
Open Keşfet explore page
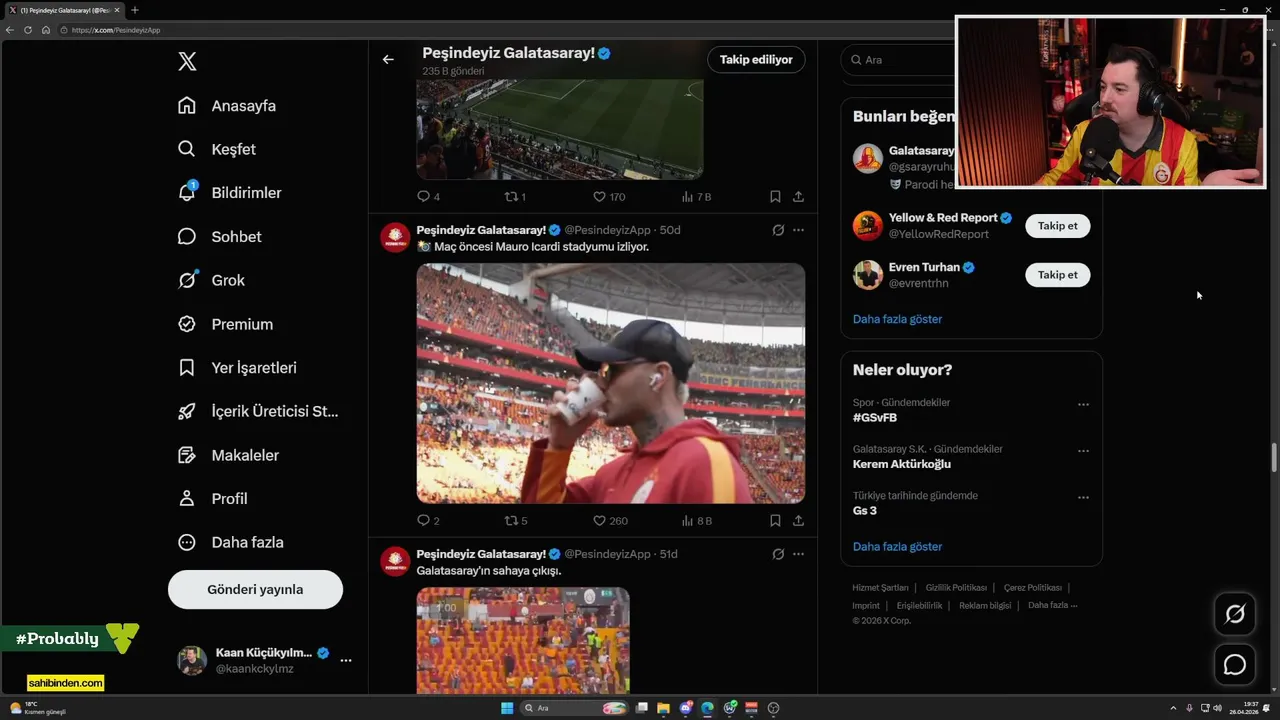[x=216, y=149]
